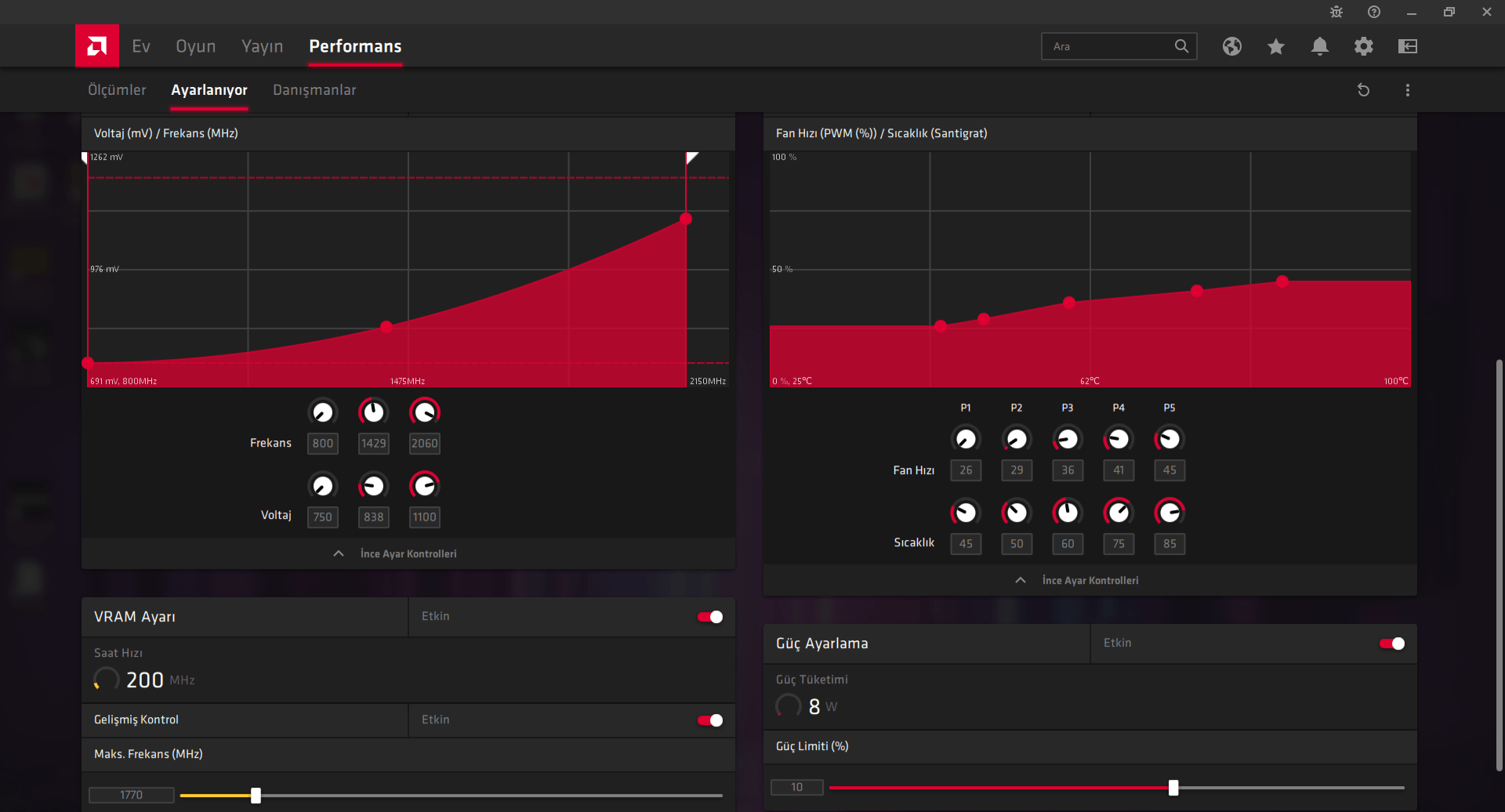Click the middle point on voltage curve

[386, 327]
